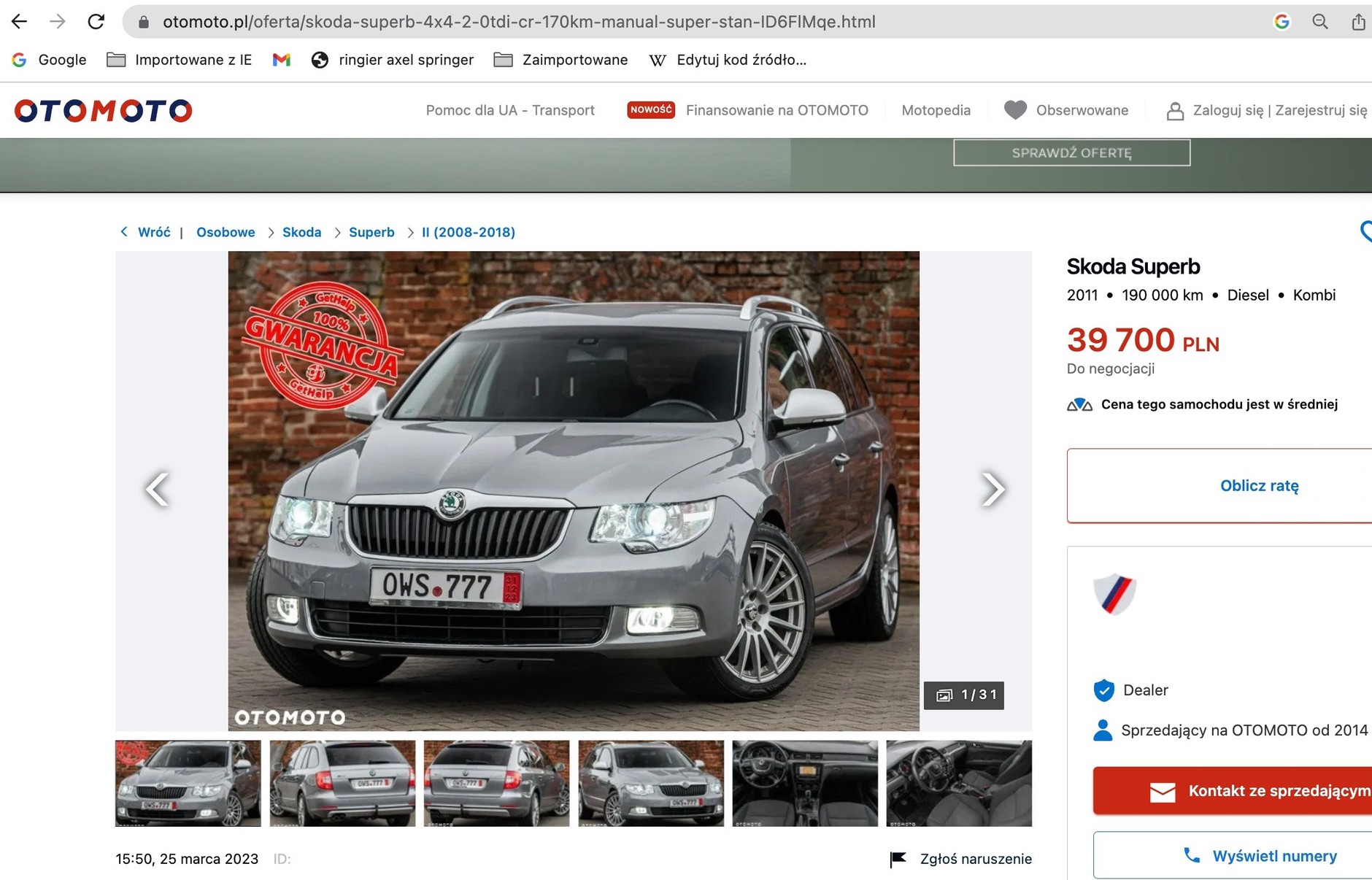Open zoom control magnifier in address bar

tap(1321, 21)
